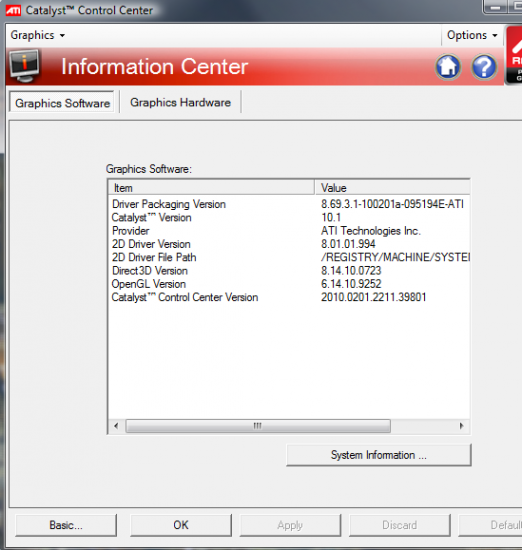Screen dimensions: 522x550
Task: Click the value 6.14.10.9252
Action: point(351,284)
